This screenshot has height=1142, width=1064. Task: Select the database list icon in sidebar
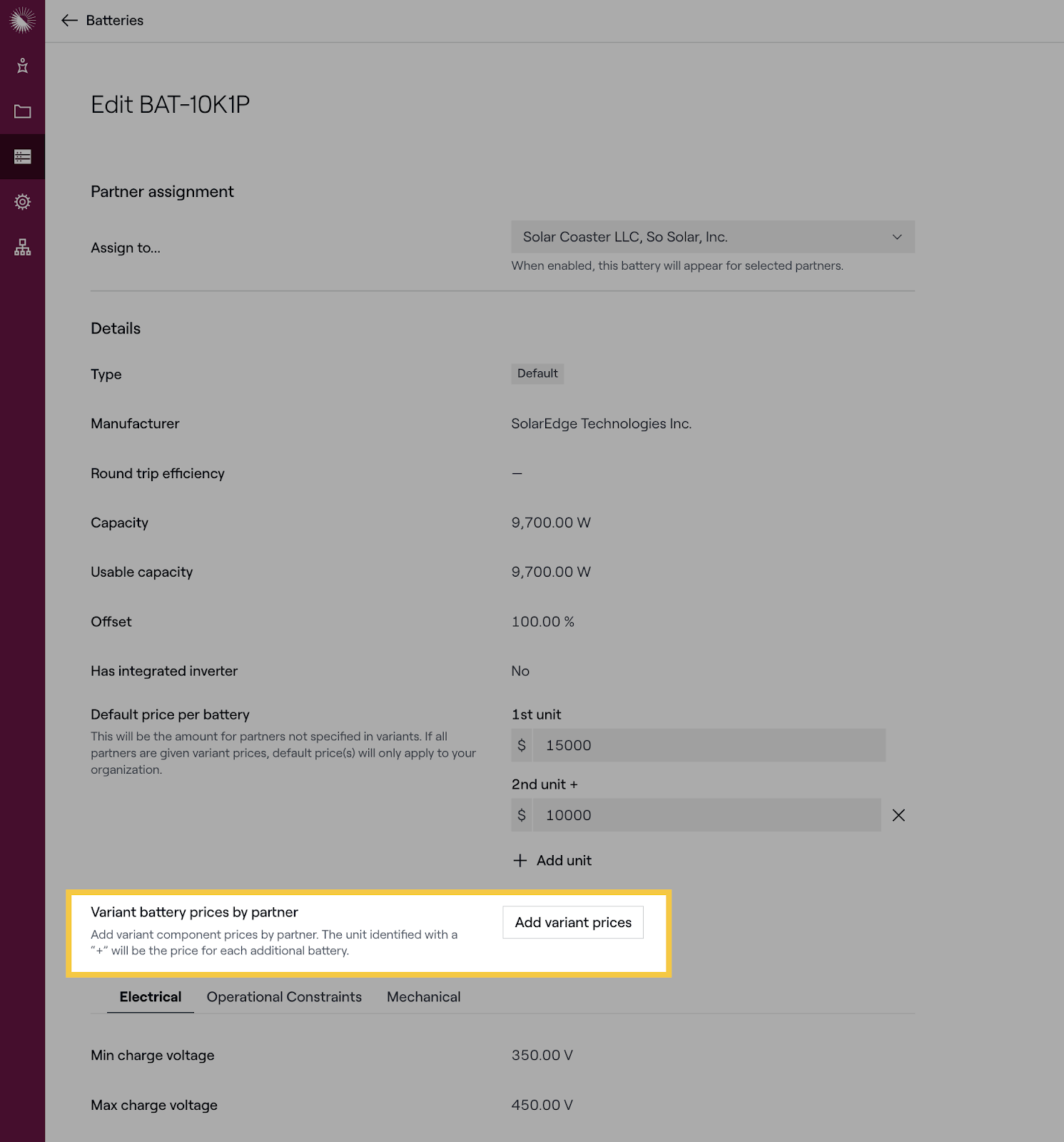click(x=22, y=156)
